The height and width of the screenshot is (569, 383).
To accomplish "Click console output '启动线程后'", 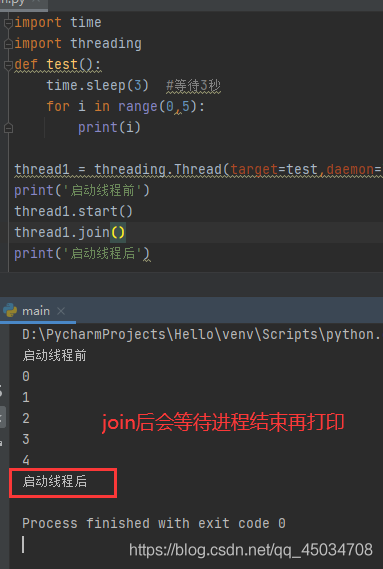I will pos(54,482).
